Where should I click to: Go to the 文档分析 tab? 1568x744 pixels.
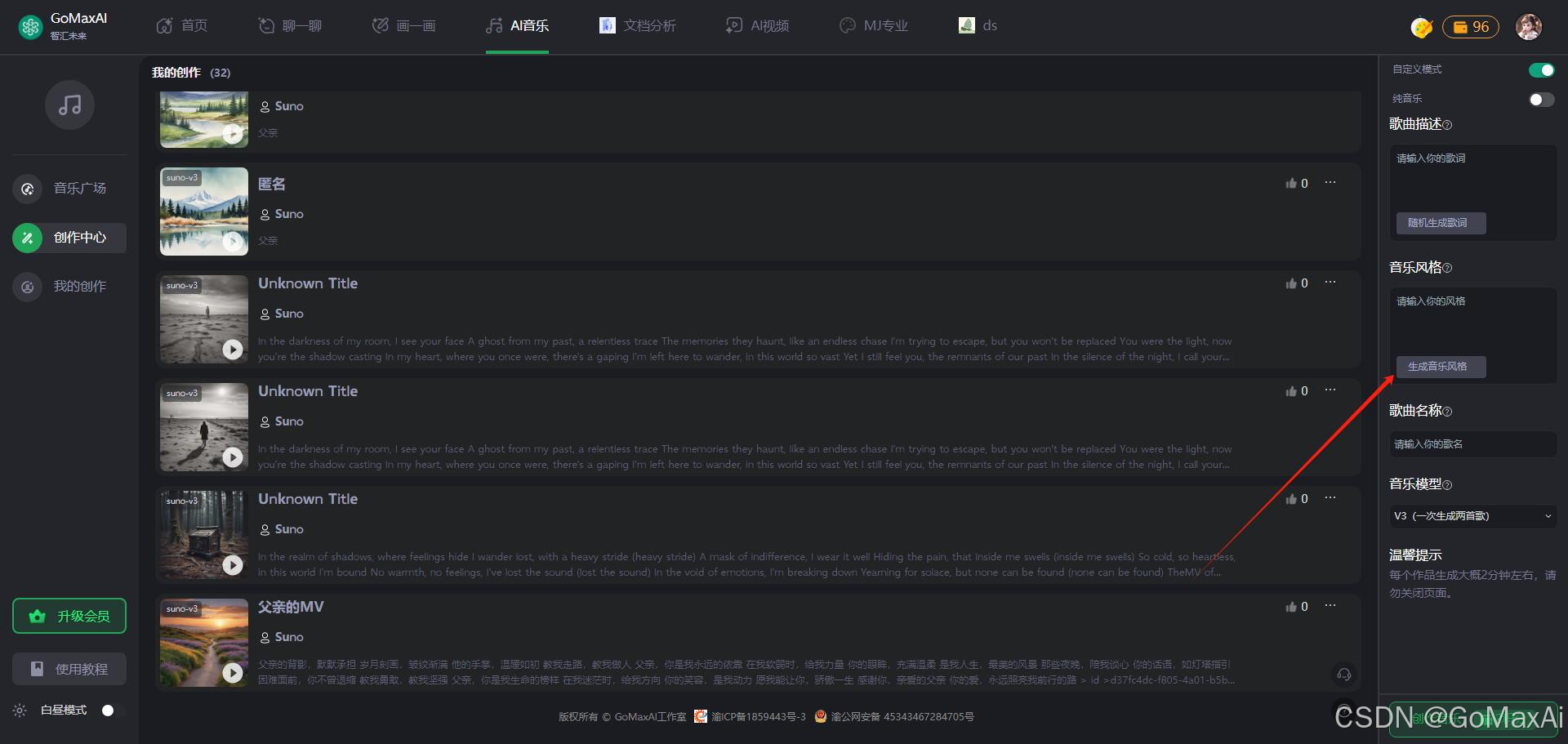637,26
